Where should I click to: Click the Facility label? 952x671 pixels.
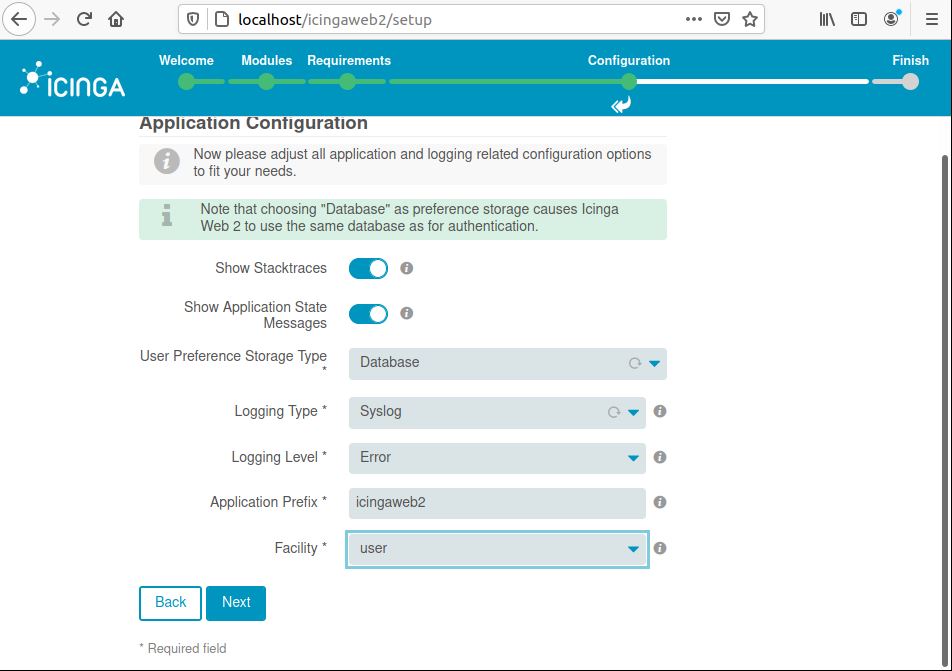coord(301,548)
